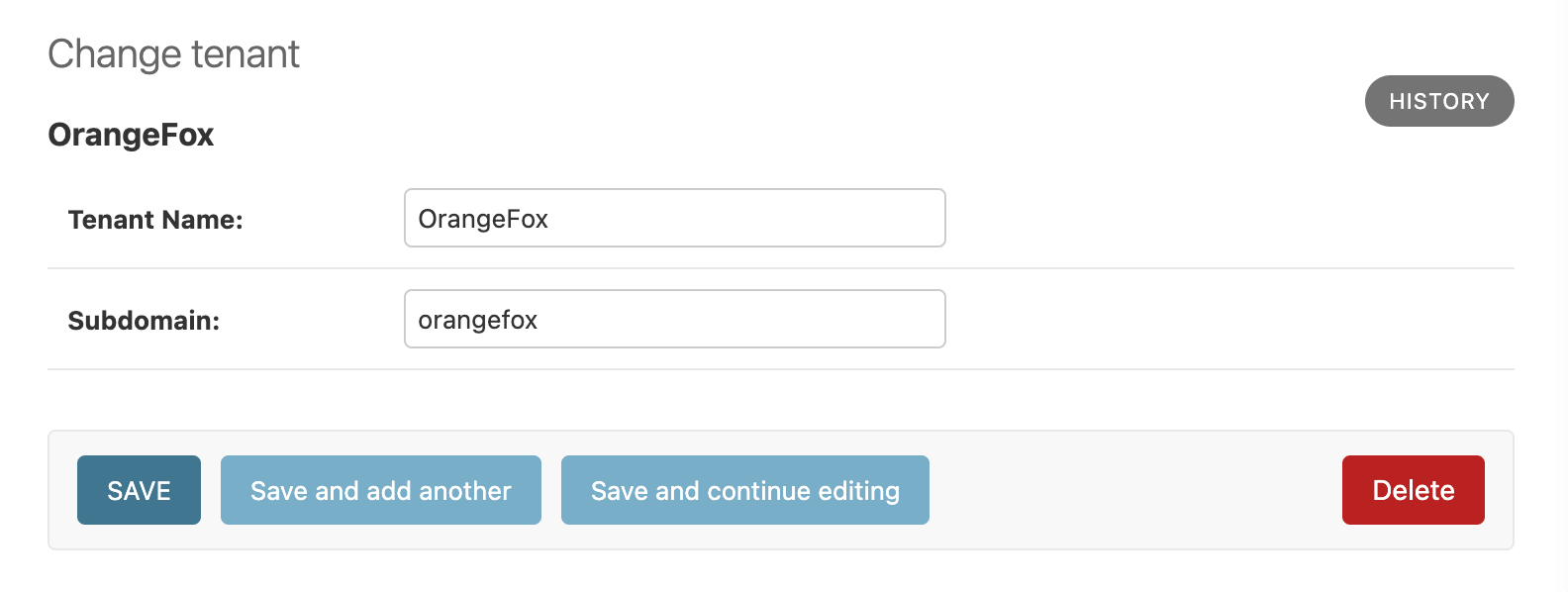Click the Subdomain label
The width and height of the screenshot is (1568, 592).
(x=144, y=321)
